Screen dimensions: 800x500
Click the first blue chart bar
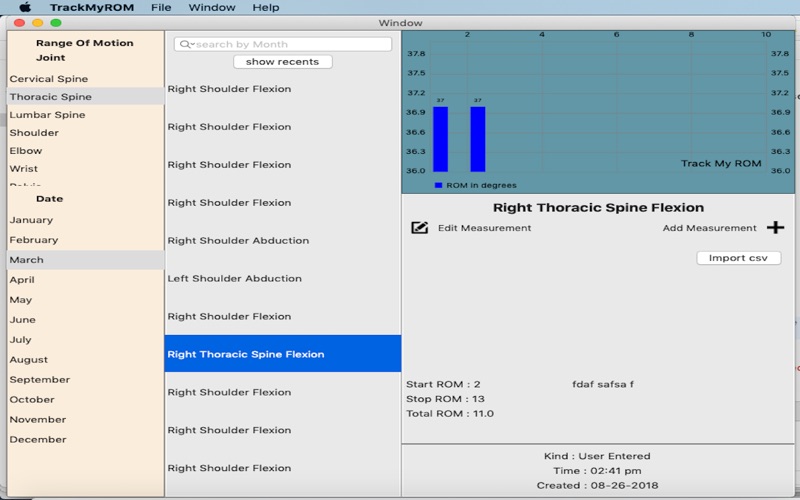(440, 139)
